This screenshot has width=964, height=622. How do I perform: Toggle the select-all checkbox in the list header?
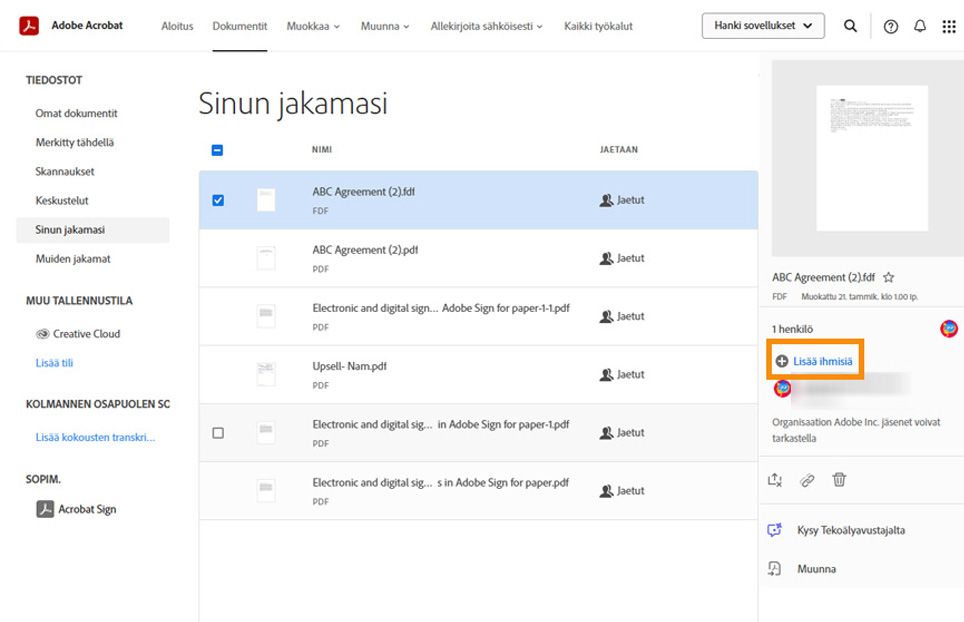216,149
